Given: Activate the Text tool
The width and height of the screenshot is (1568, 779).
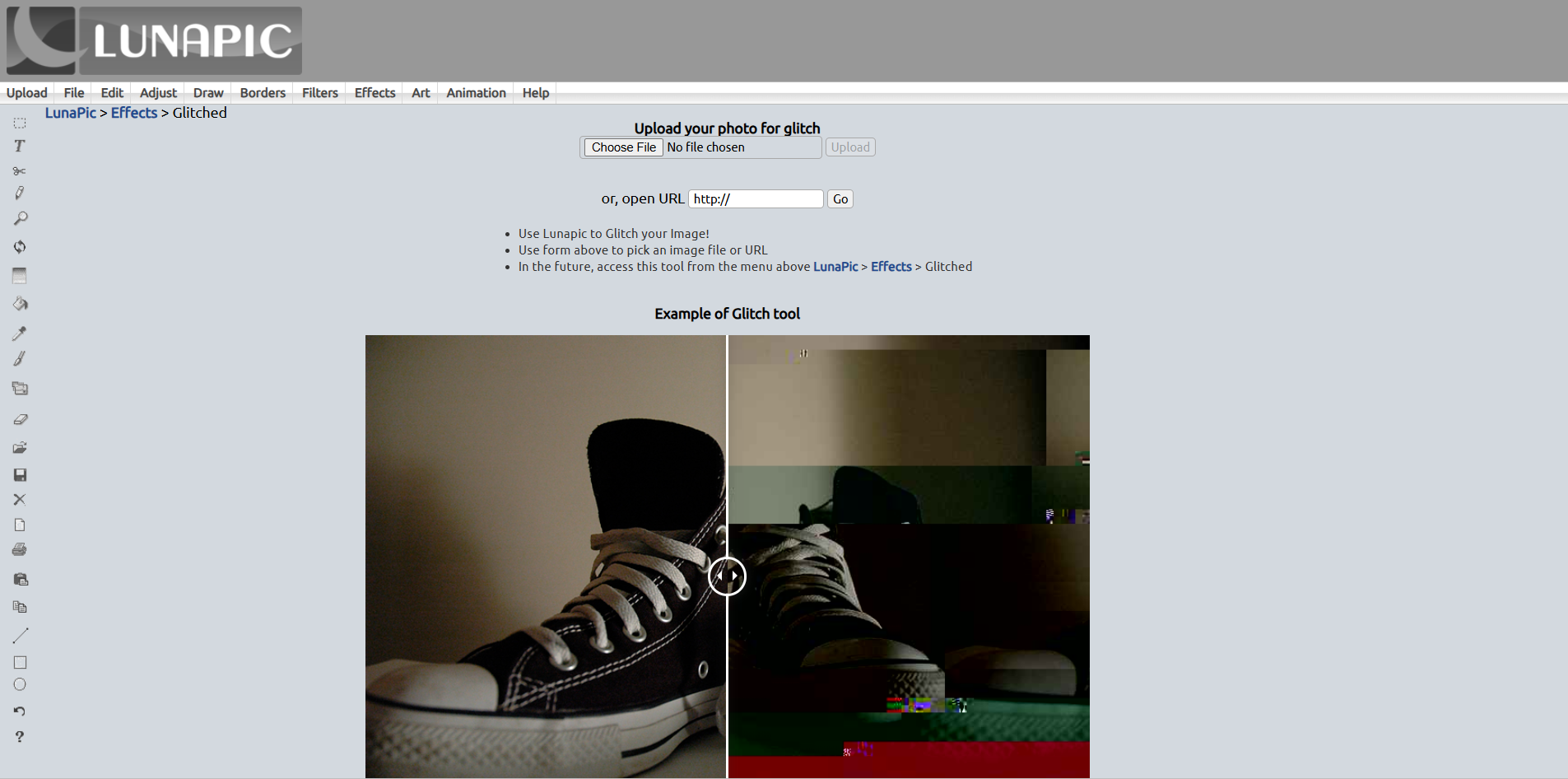Looking at the screenshot, I should click(20, 146).
